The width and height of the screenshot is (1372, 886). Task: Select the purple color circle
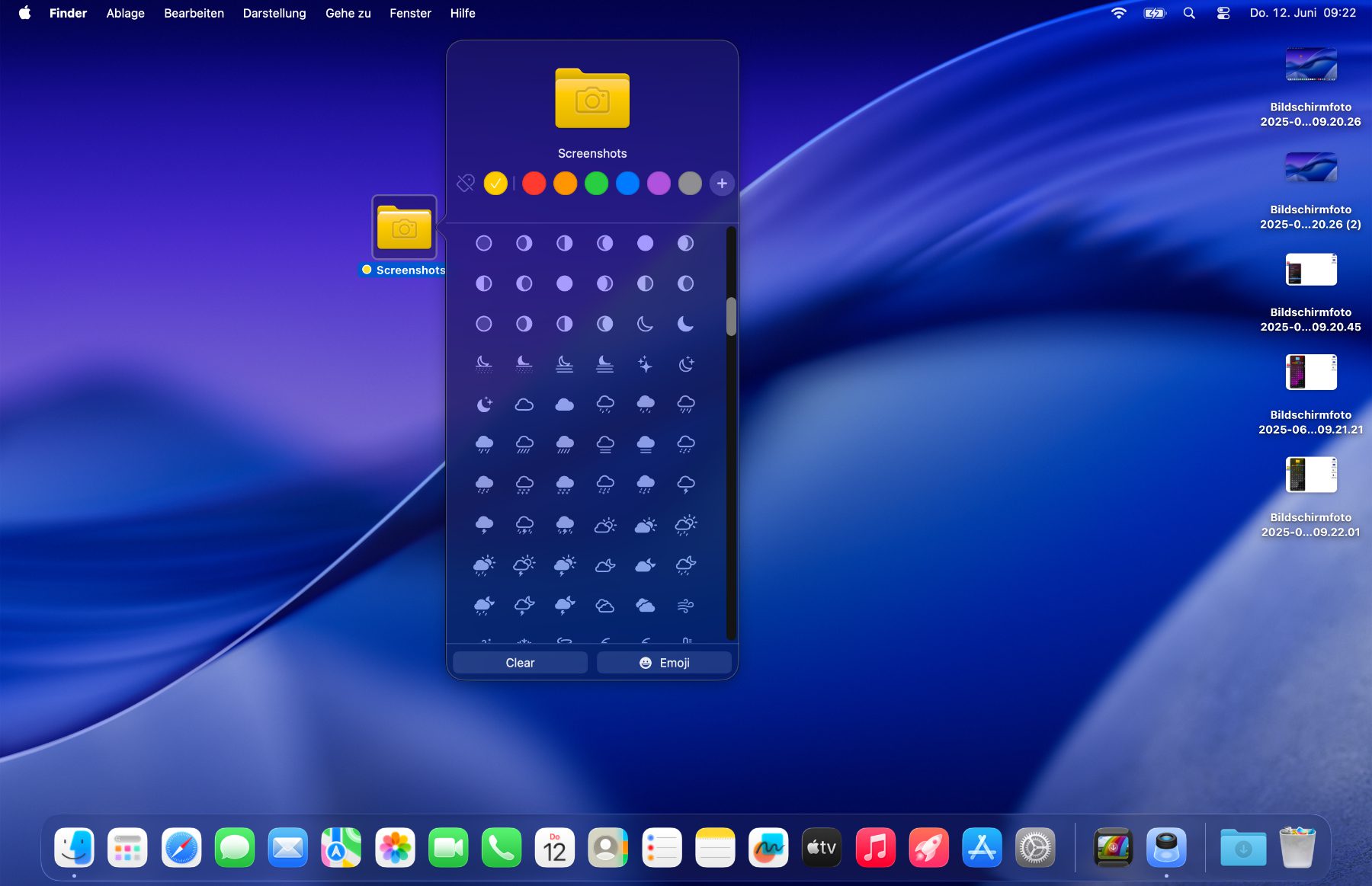pos(659,184)
